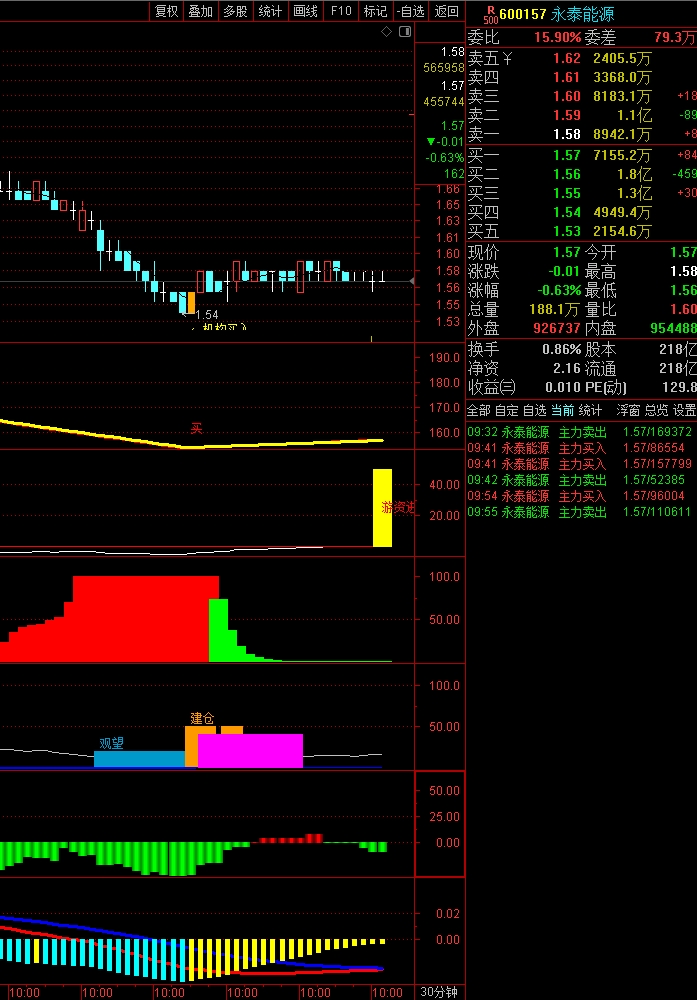Image resolution: width=697 pixels, height=1000 pixels.
Task: Open the 总览 overview tab
Action: click(x=656, y=410)
